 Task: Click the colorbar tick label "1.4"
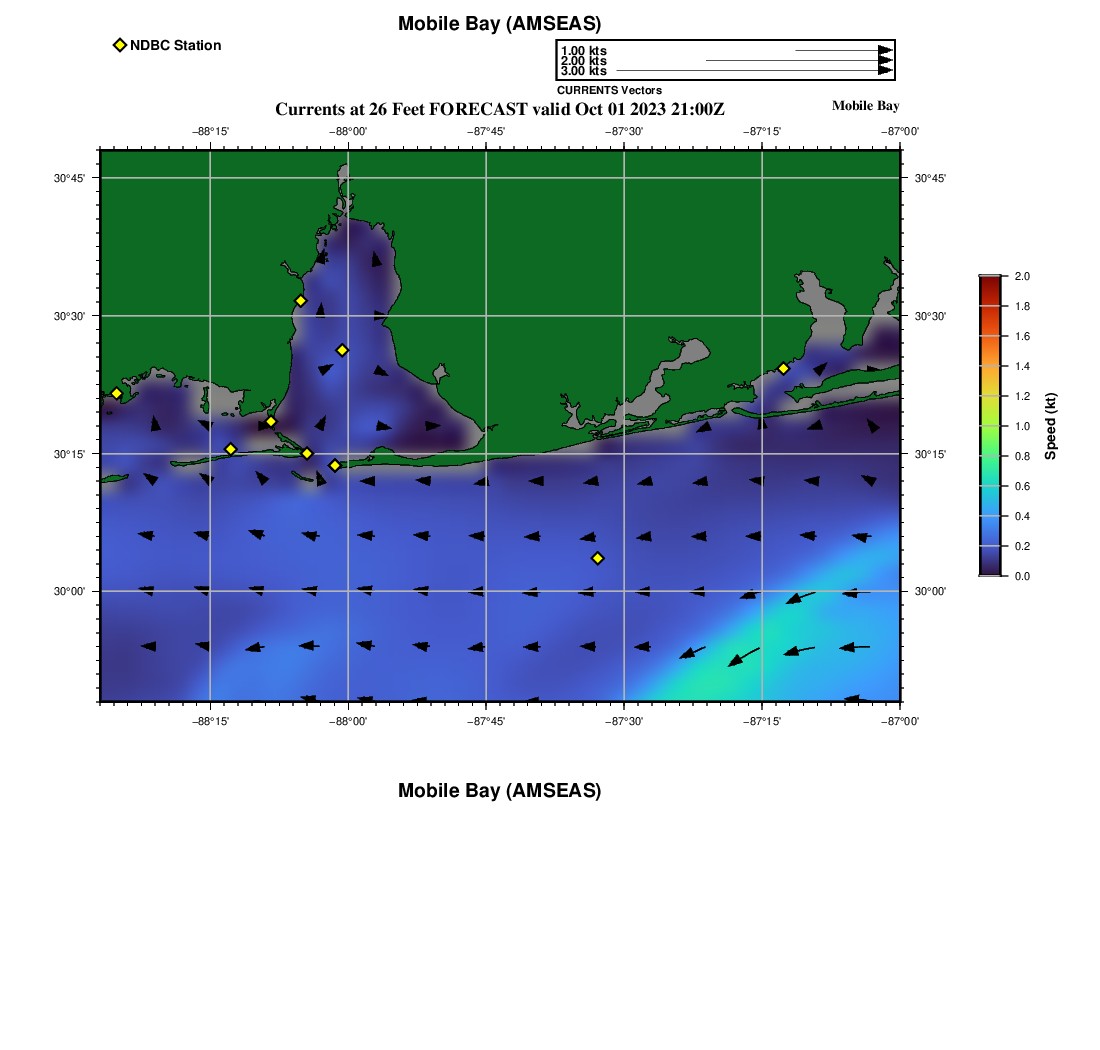point(1022,366)
